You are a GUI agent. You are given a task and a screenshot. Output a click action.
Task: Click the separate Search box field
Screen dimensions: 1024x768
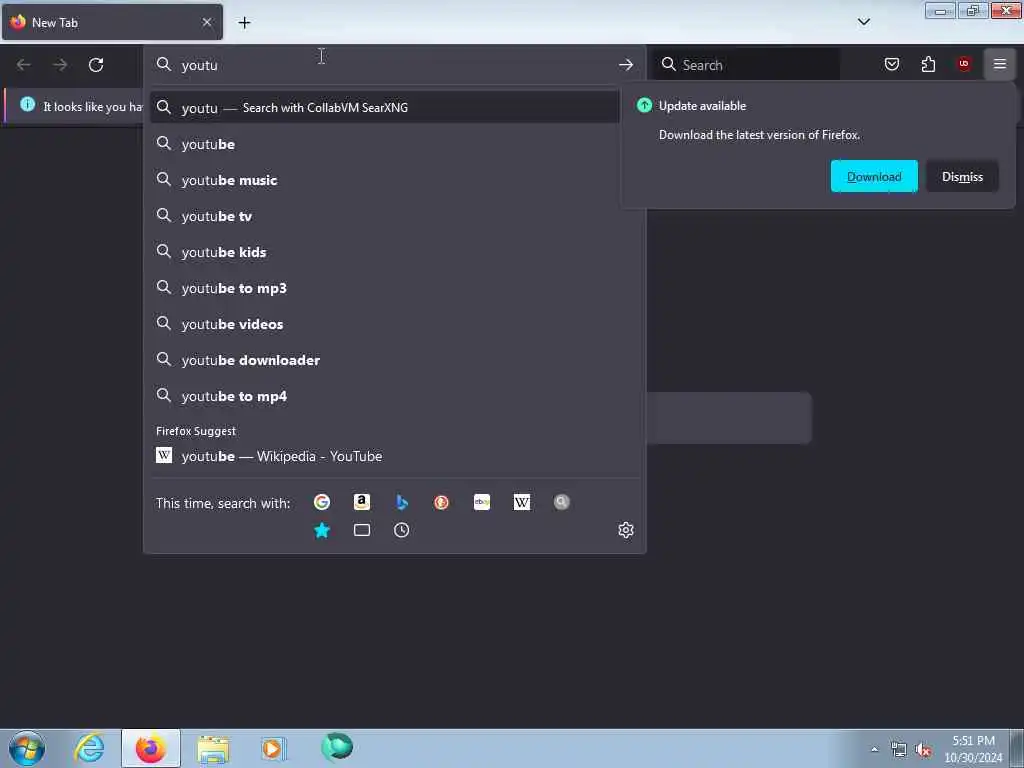pos(747,65)
